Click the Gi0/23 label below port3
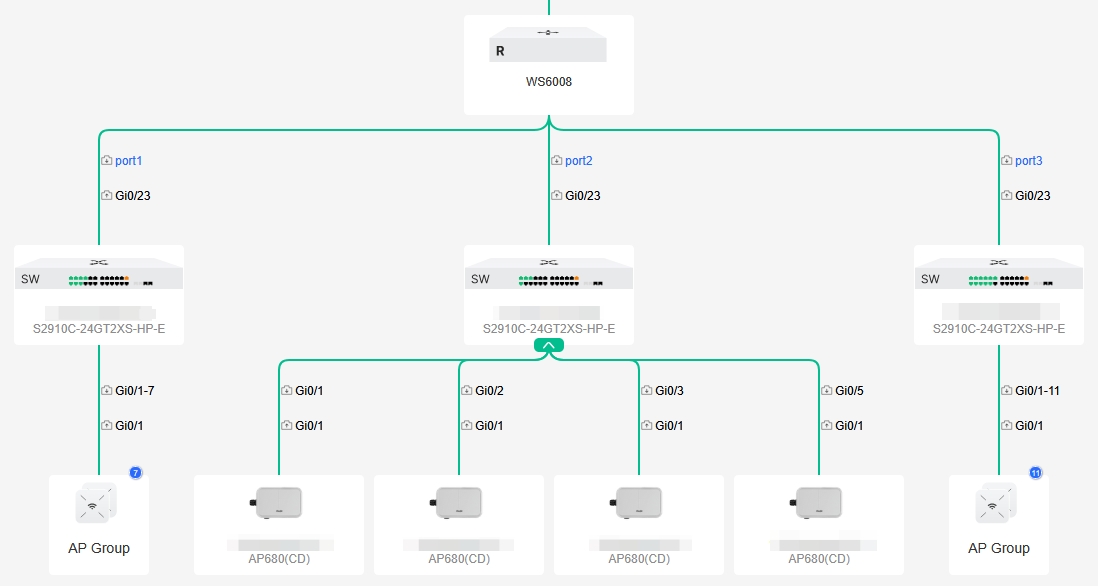 pos(1033,195)
